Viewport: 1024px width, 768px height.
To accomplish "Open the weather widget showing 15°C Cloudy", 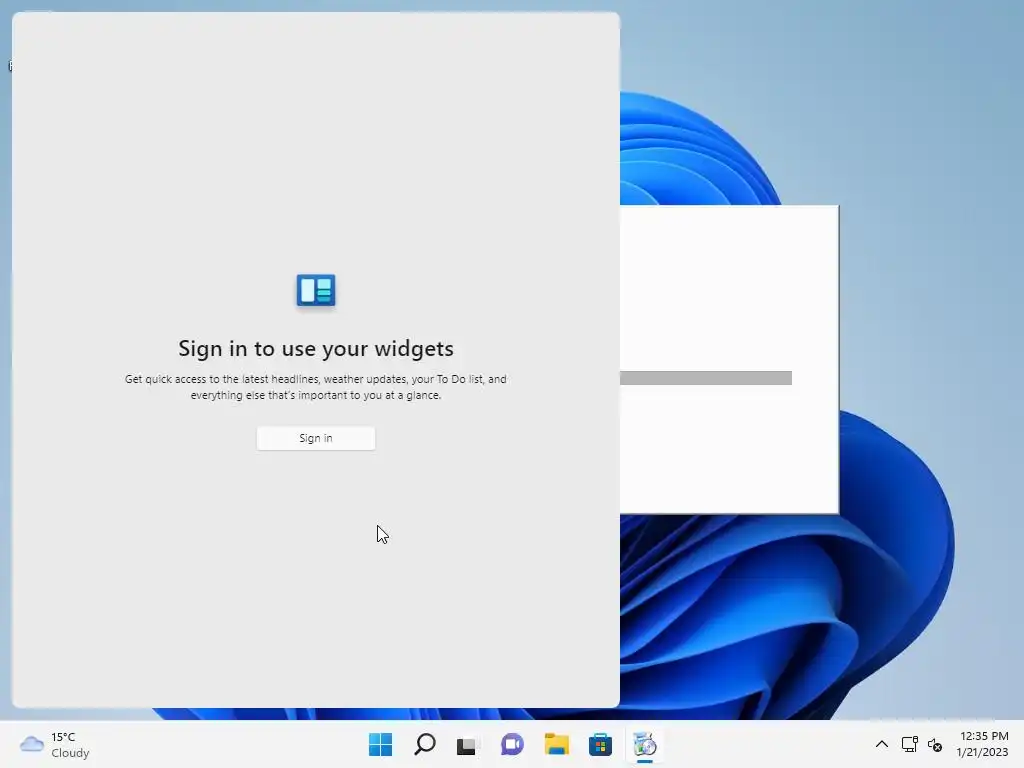I will click(x=55, y=744).
